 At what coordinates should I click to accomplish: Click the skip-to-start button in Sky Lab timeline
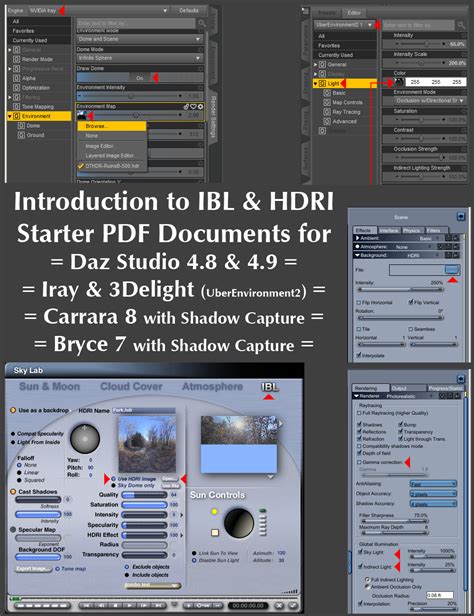tap(87, 605)
